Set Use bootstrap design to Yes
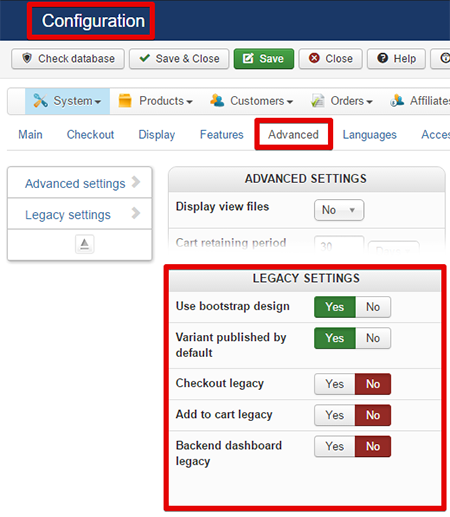The height and width of the screenshot is (517, 450). [x=335, y=307]
